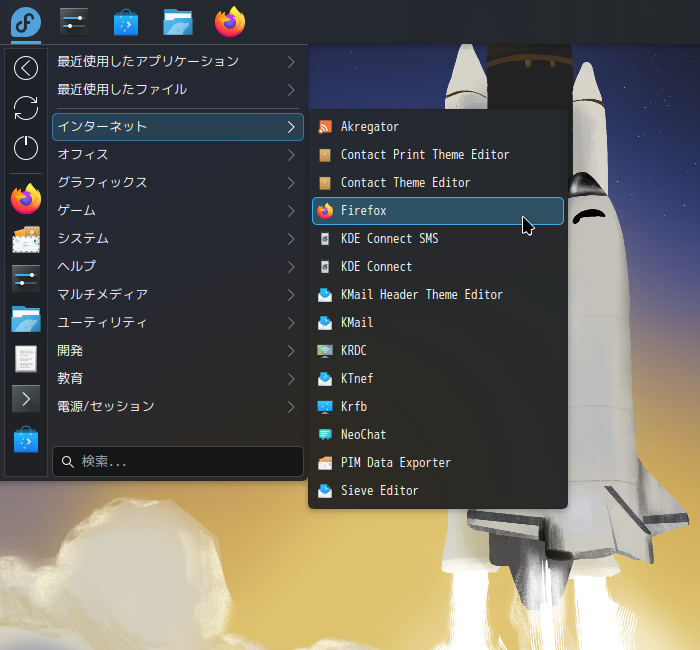The image size is (700, 650).
Task: Expand the グラフィックス category chevron
Action: pyautogui.click(x=291, y=183)
